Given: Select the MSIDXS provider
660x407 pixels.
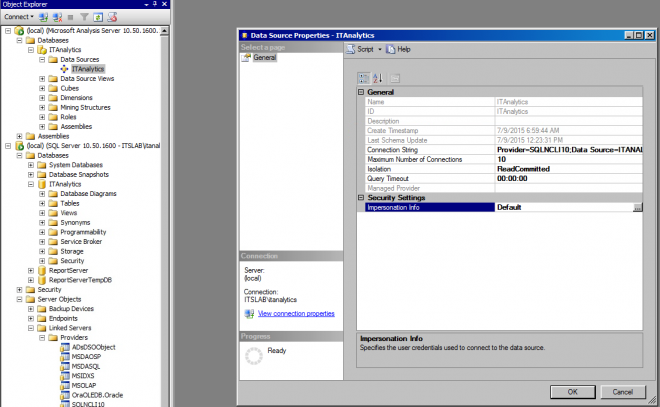Looking at the screenshot, I should pyautogui.click(x=83, y=376).
